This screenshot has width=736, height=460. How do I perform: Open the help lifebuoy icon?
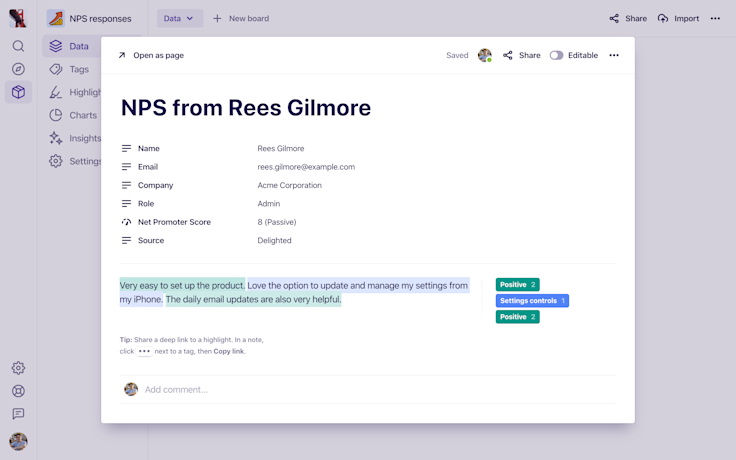click(18, 391)
